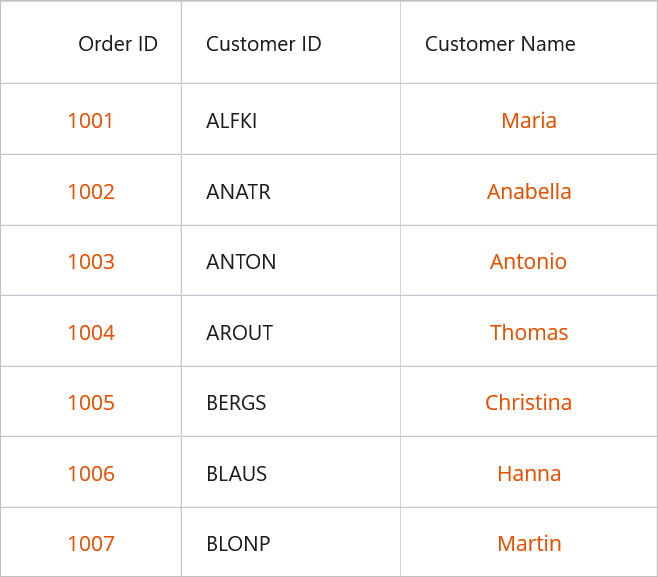
Task: Click the Customer Name column header
Action: pos(500,44)
